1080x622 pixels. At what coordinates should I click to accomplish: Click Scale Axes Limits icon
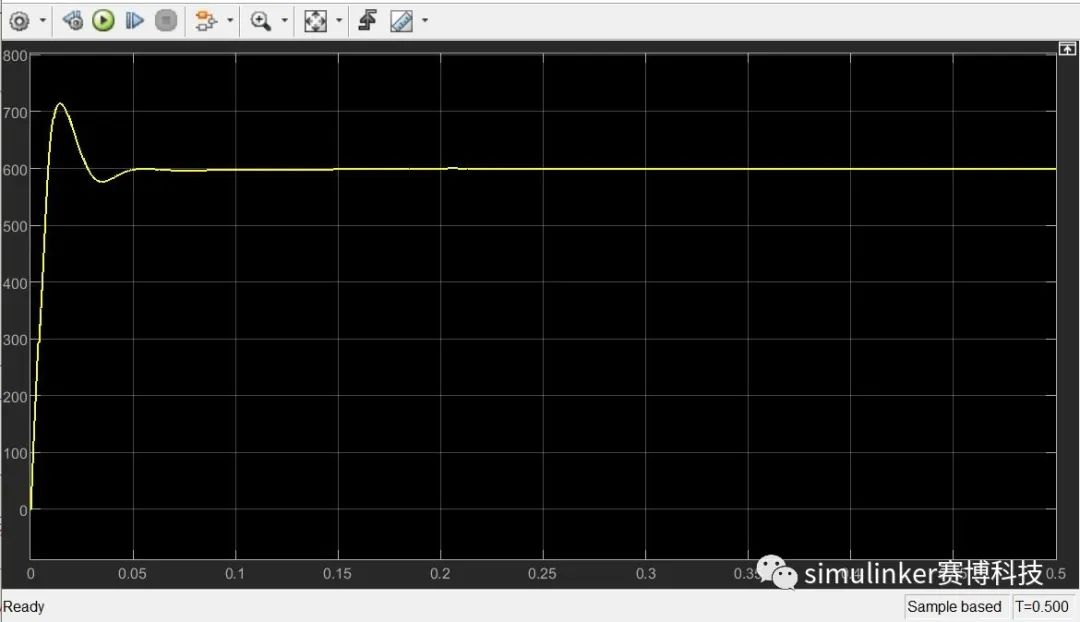[x=315, y=21]
